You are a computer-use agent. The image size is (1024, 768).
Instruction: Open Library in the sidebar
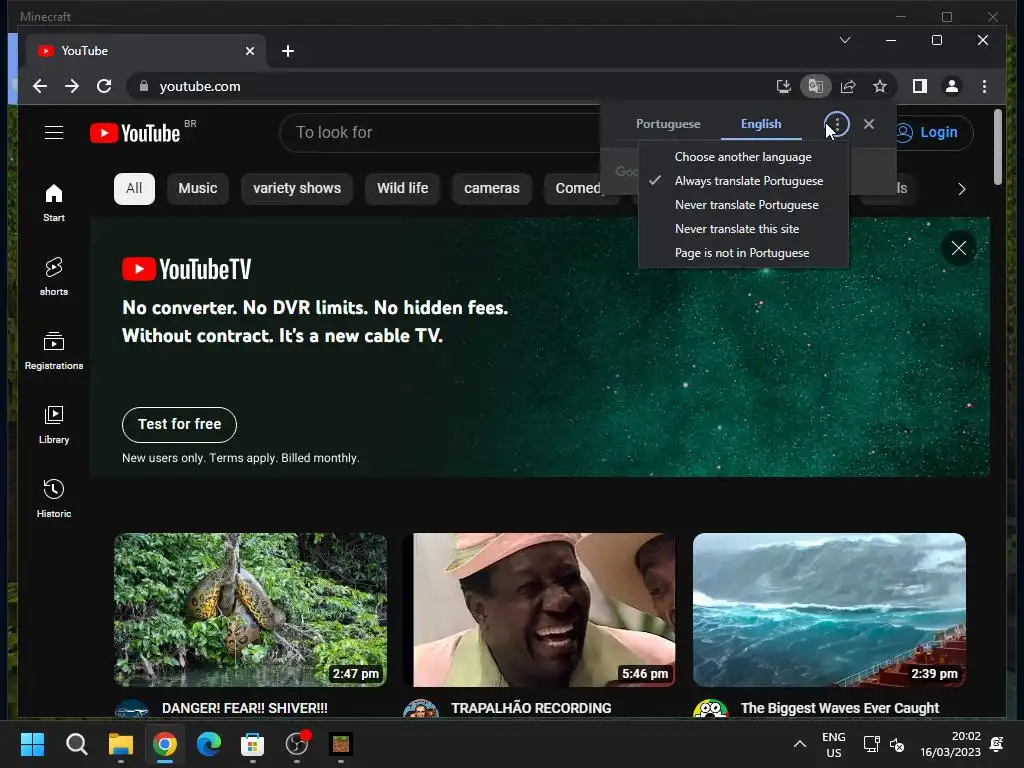[x=54, y=424]
